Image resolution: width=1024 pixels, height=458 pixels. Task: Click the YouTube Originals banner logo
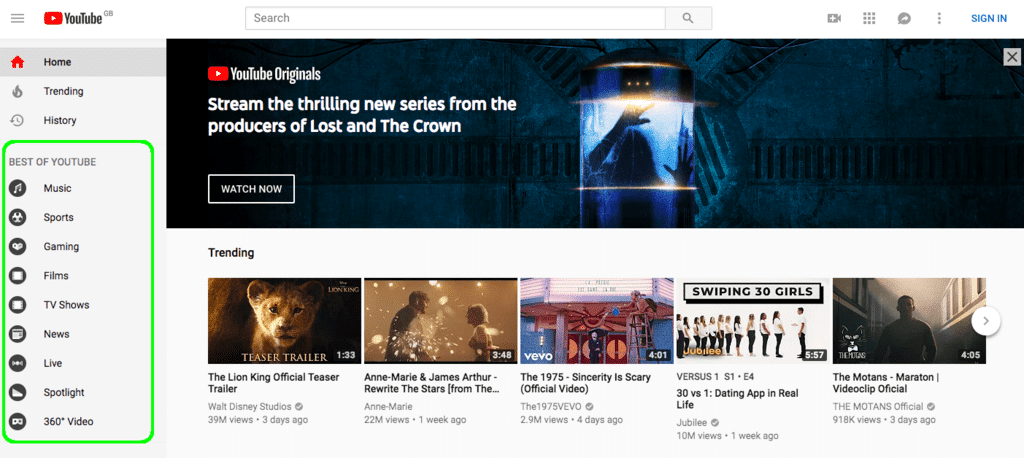(264, 74)
